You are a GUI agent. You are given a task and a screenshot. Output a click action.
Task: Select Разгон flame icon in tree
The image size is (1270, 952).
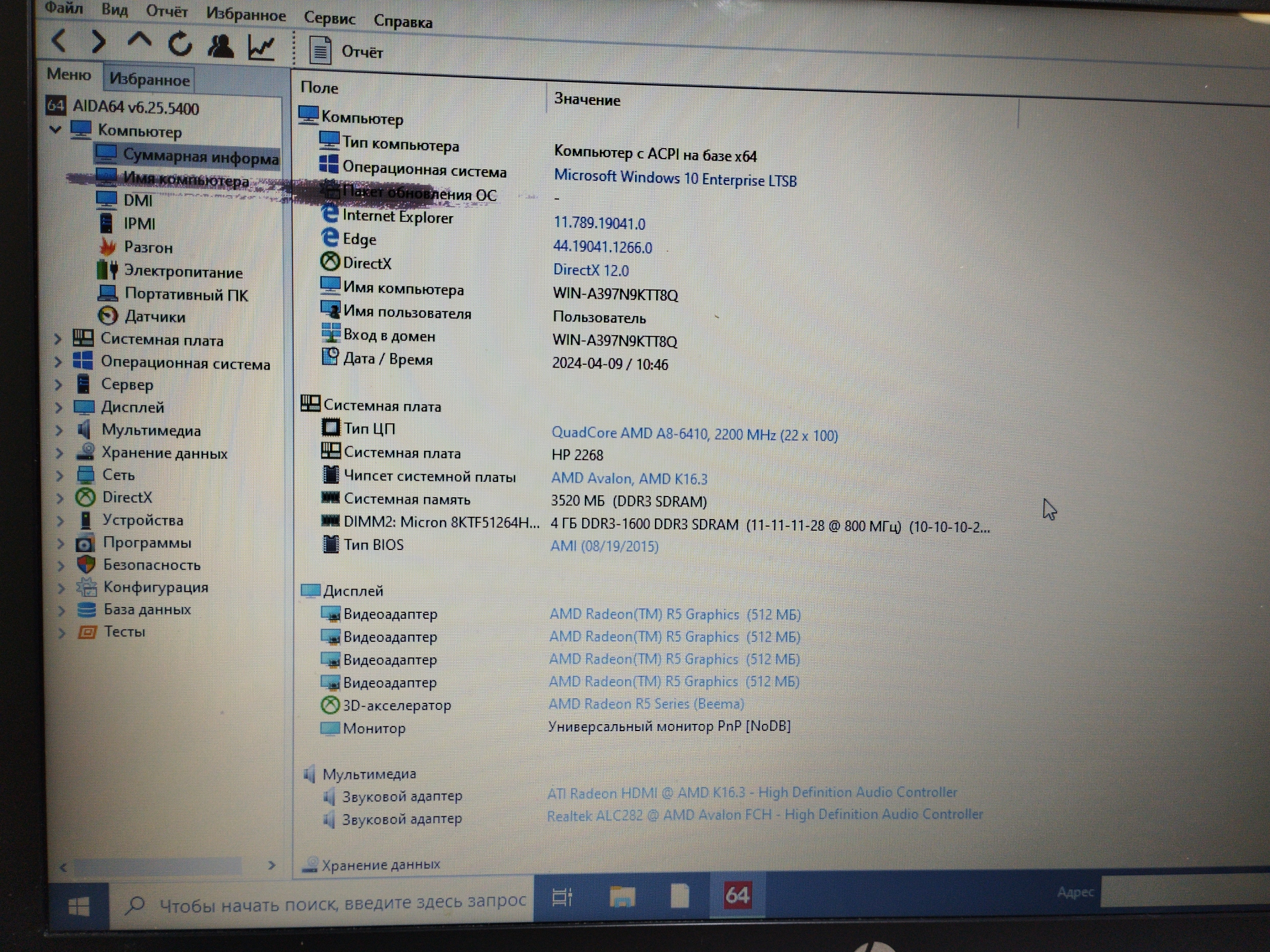[108, 247]
